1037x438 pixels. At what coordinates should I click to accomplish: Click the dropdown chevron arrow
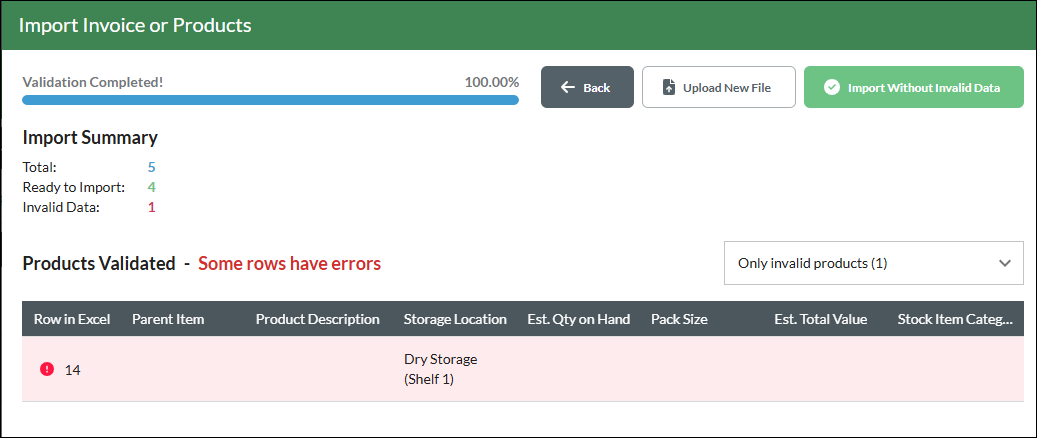(x=1005, y=263)
